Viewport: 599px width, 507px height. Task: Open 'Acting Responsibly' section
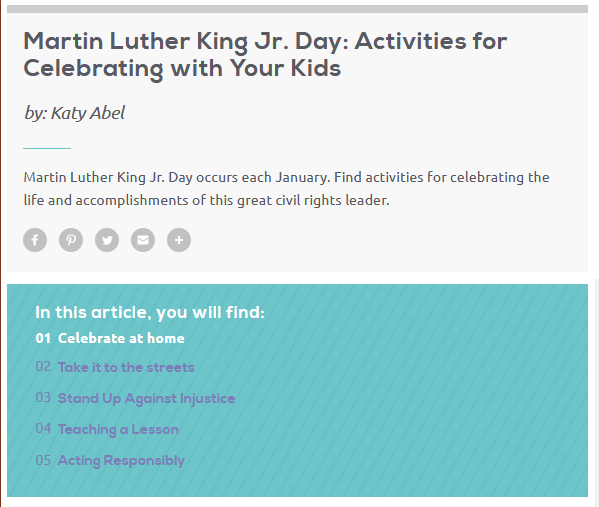121,460
